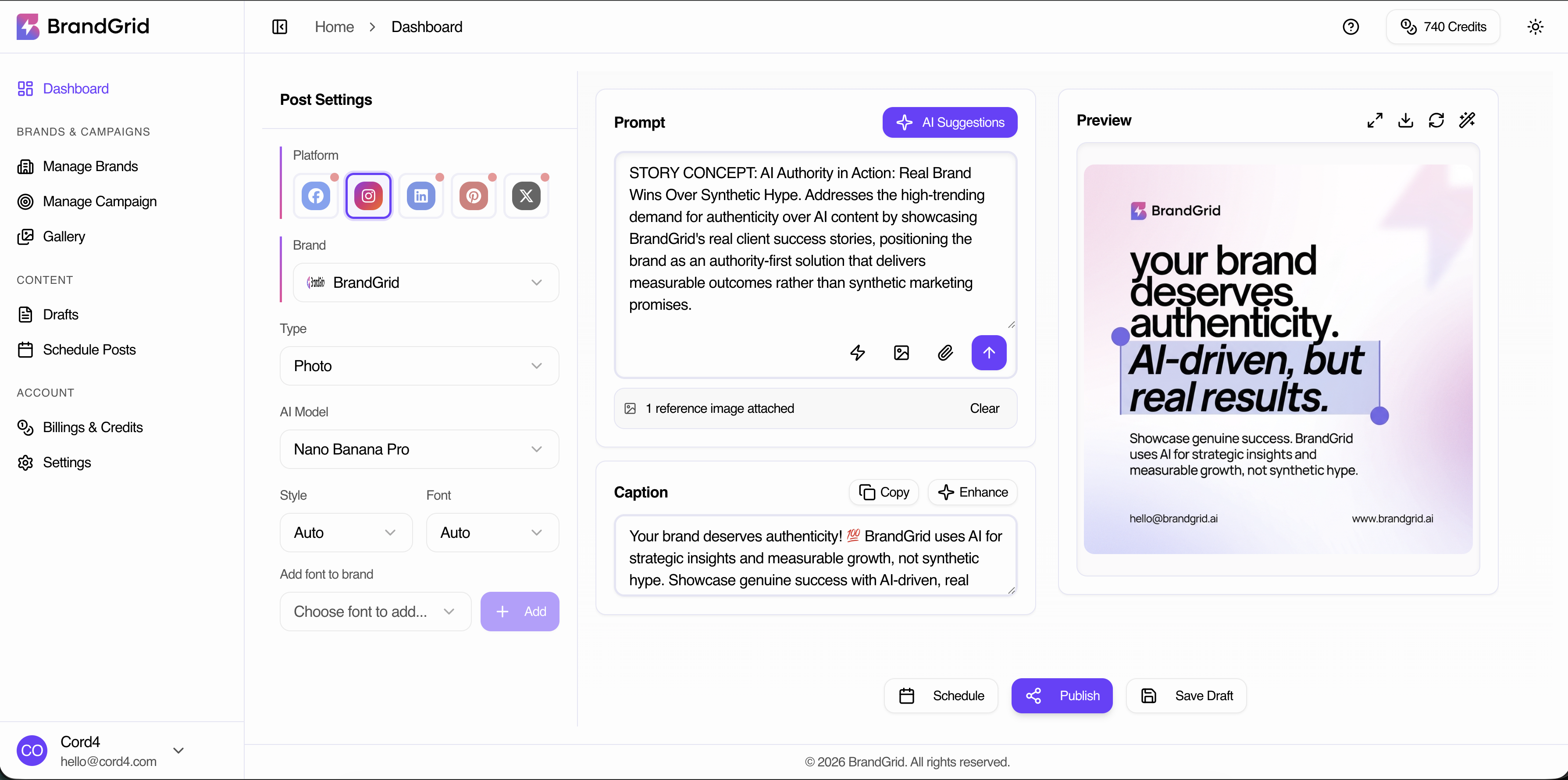Clear the attached reference image

[x=984, y=408]
